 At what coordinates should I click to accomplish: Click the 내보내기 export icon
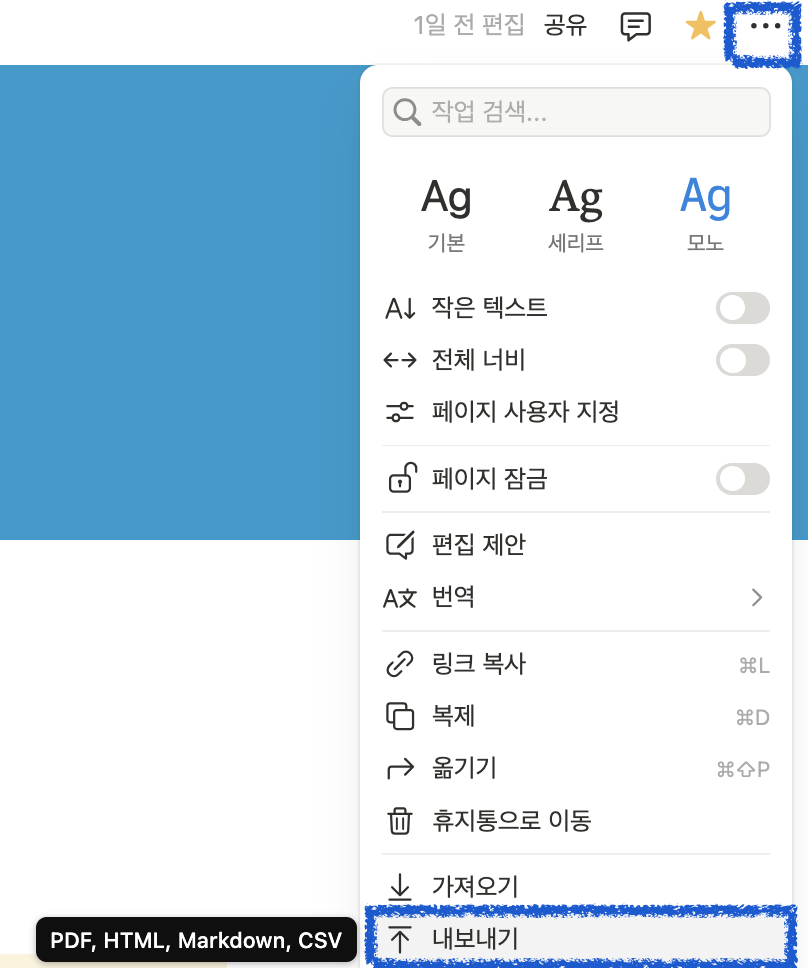pyautogui.click(x=402, y=938)
